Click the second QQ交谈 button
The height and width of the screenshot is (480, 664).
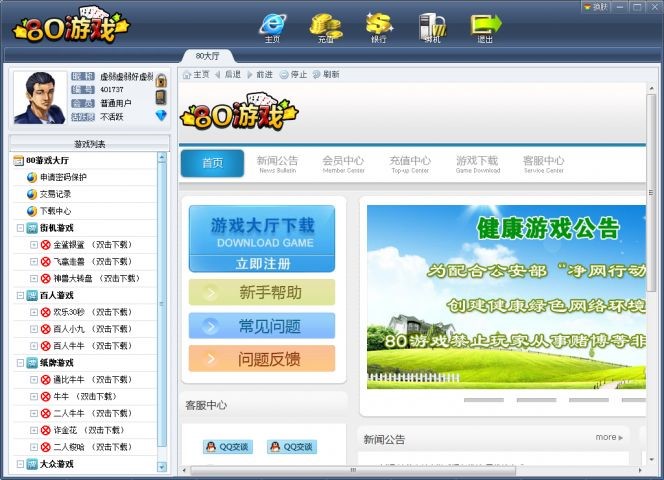click(x=292, y=447)
